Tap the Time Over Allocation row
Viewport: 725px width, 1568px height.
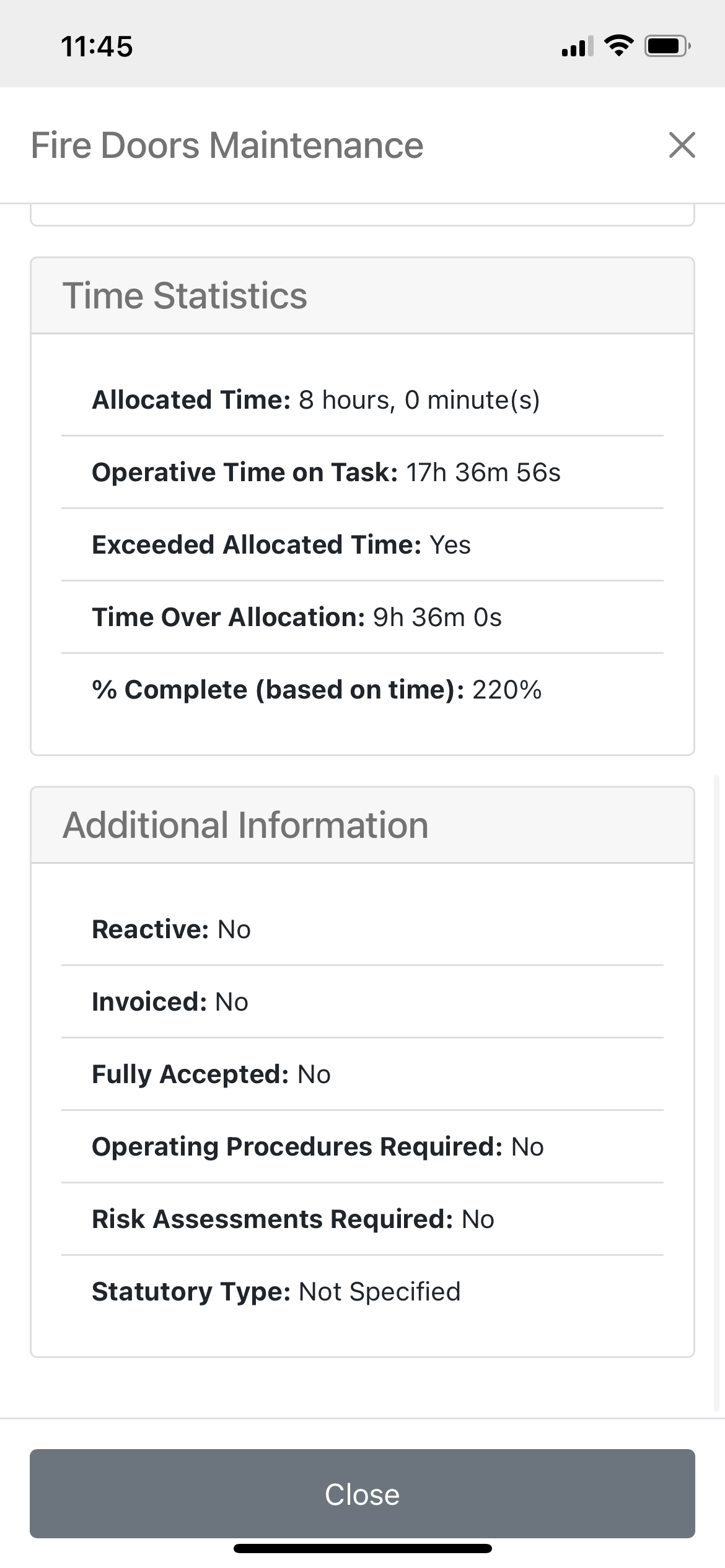tap(296, 616)
